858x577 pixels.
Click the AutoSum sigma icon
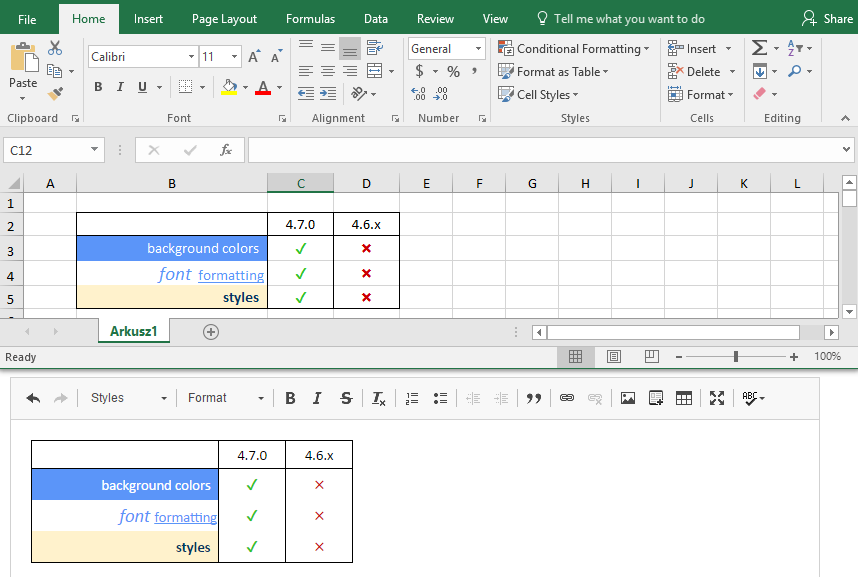(759, 48)
